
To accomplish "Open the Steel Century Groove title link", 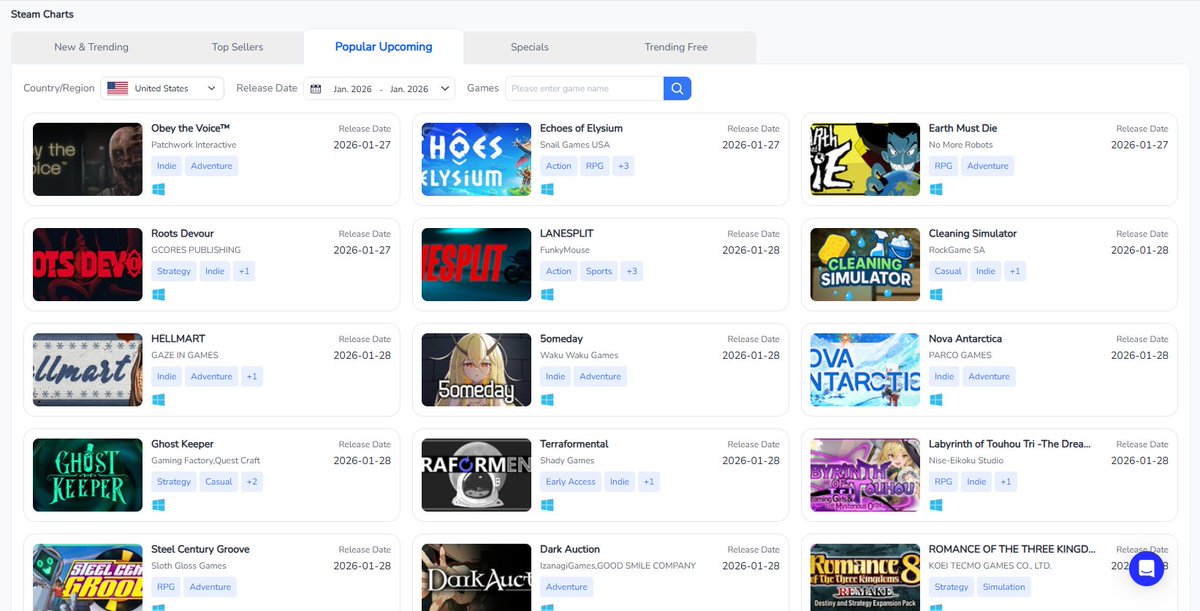I will 200,549.
